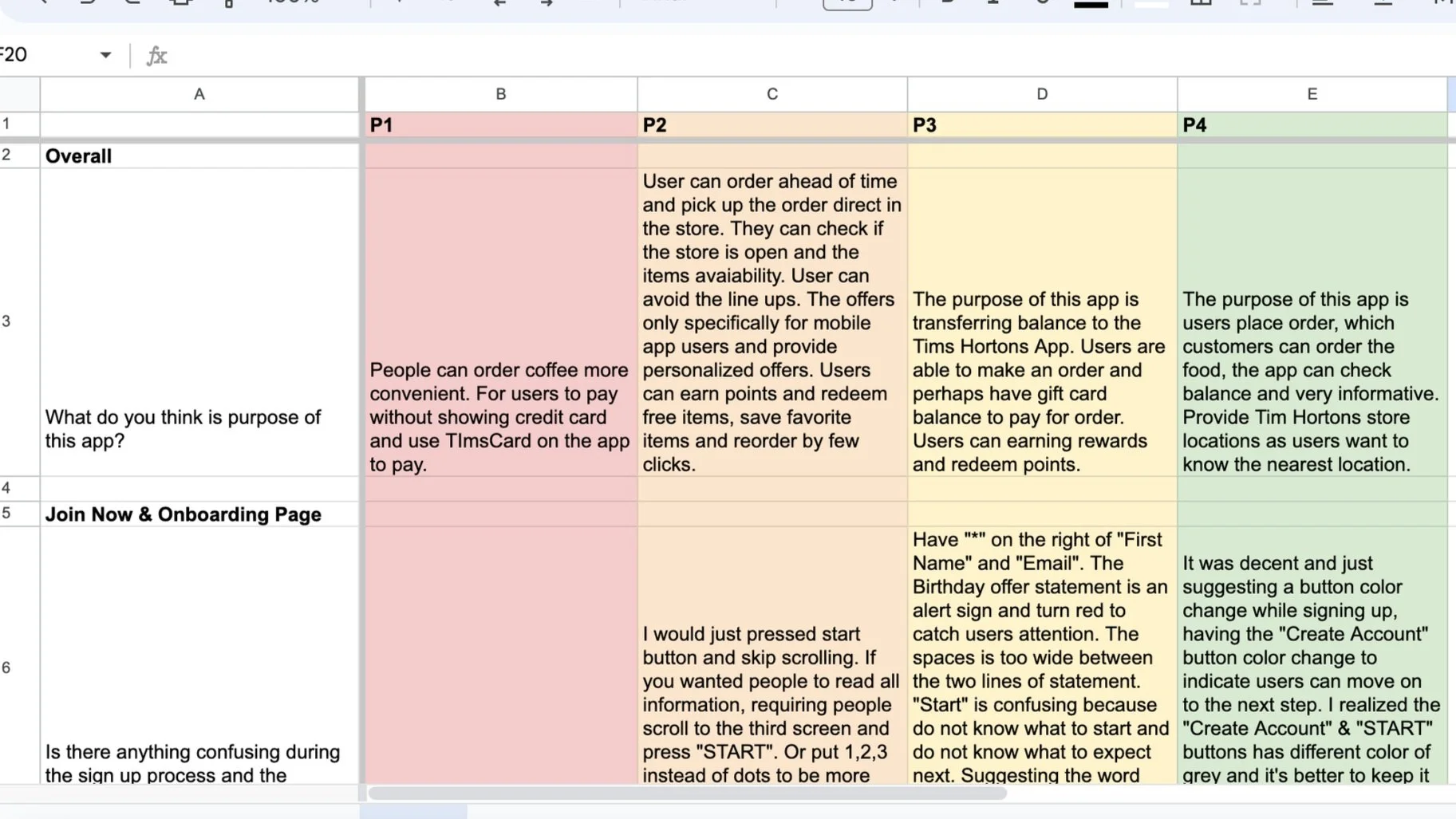Select row 3 header
The width and height of the screenshot is (1456, 819).
[x=20, y=321]
